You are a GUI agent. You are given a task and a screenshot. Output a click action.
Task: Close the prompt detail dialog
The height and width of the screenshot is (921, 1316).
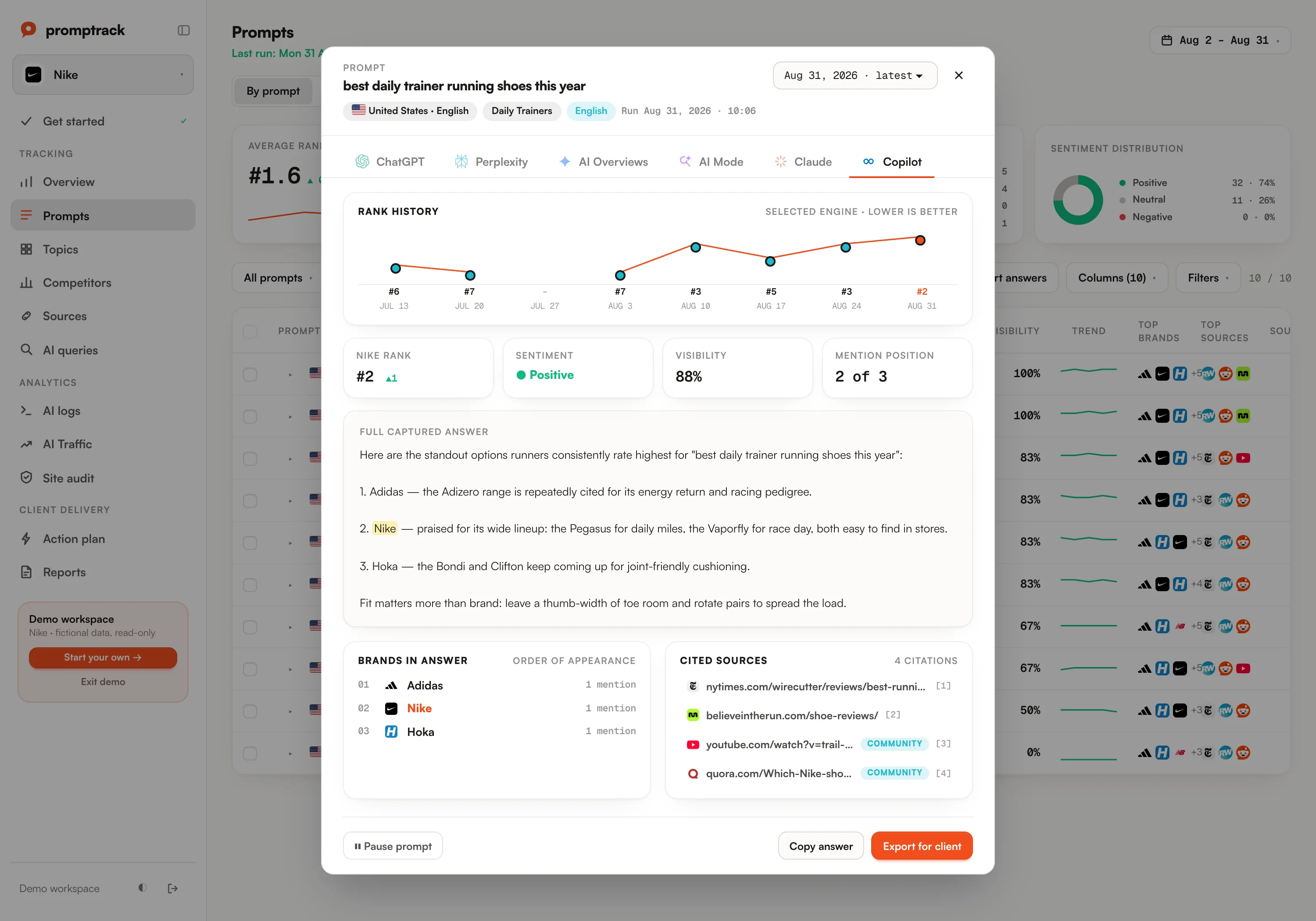point(959,75)
